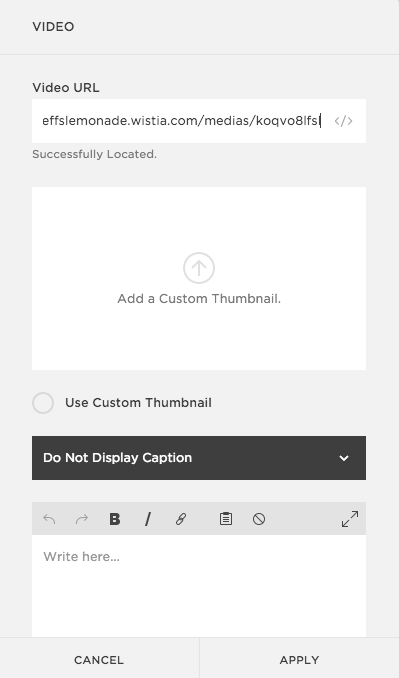Click the upload arrow circle icon
The height and width of the screenshot is (678, 399).
click(x=199, y=268)
